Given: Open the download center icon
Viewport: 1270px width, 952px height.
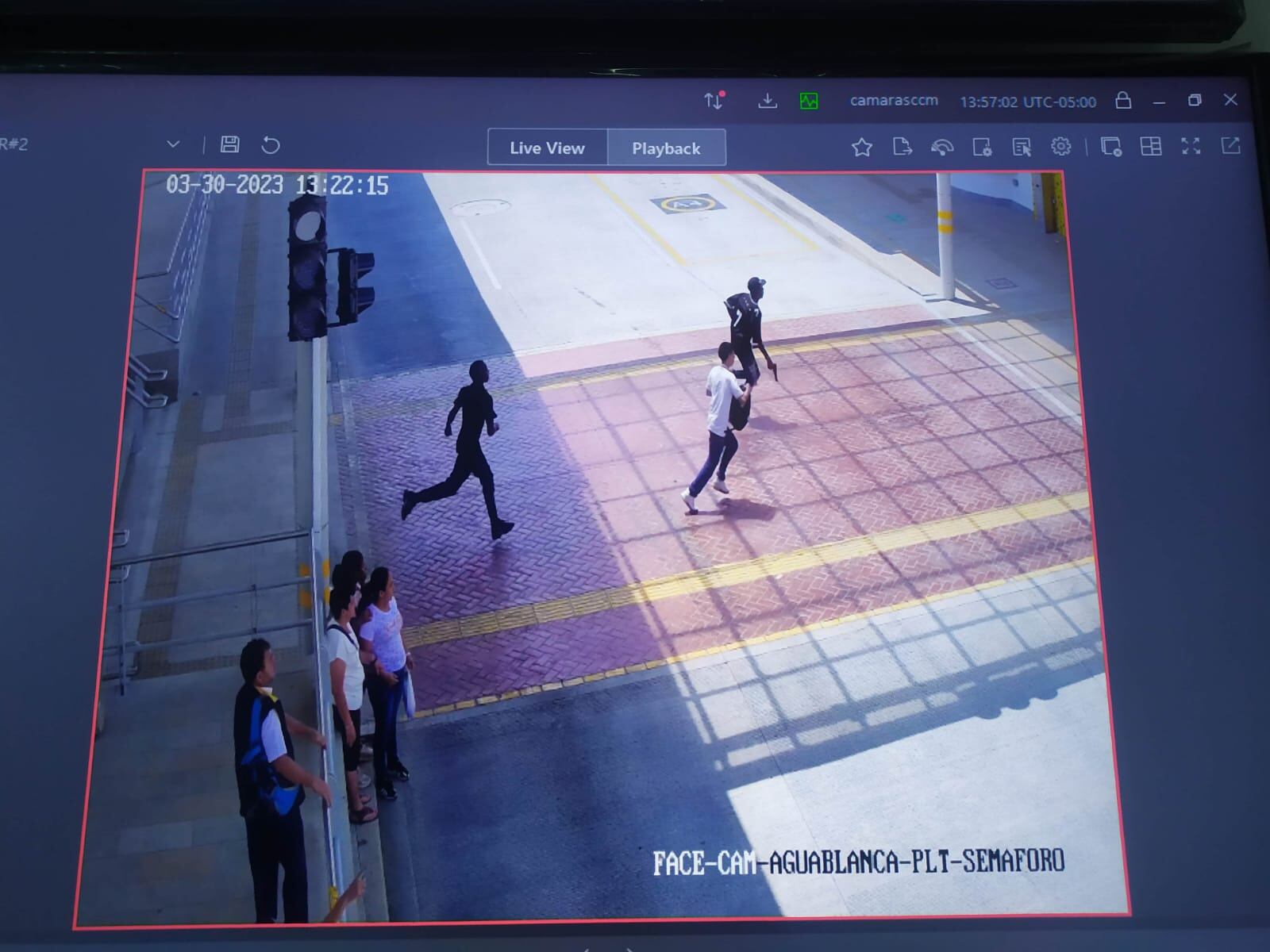Looking at the screenshot, I should coord(768,101).
